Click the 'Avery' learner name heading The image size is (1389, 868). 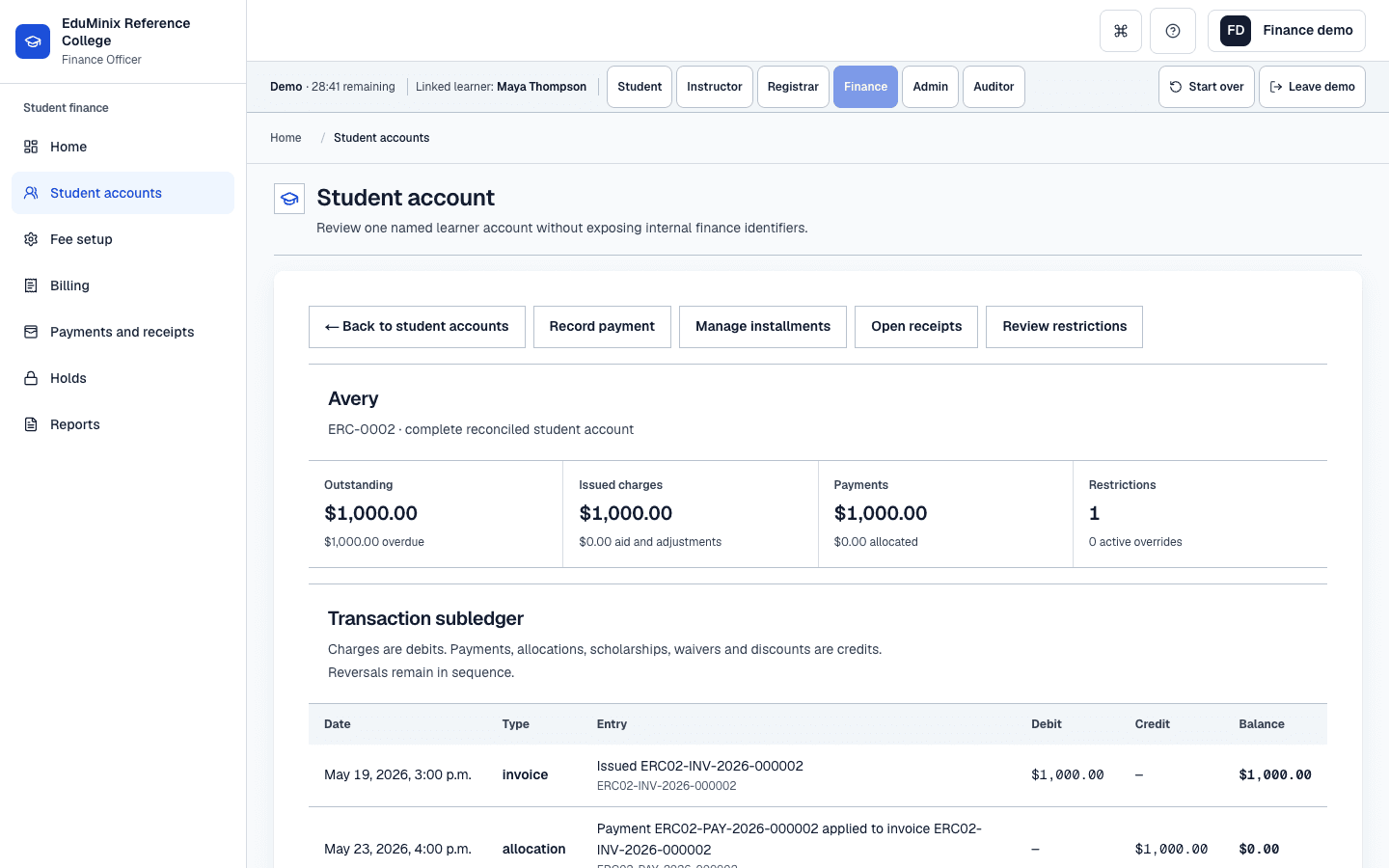pos(353,399)
